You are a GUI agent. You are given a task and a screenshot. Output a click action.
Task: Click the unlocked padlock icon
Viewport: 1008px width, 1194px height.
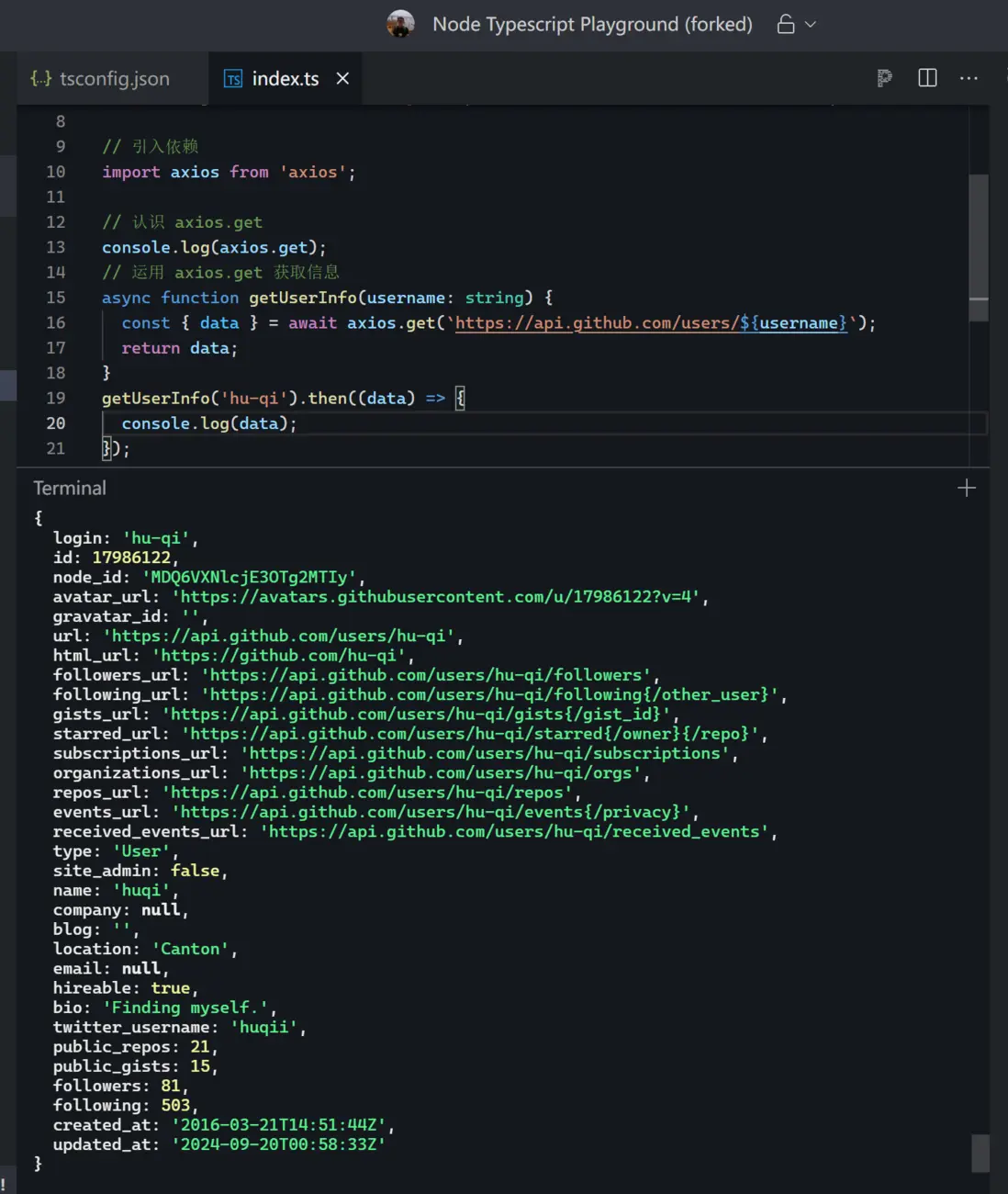(x=786, y=24)
